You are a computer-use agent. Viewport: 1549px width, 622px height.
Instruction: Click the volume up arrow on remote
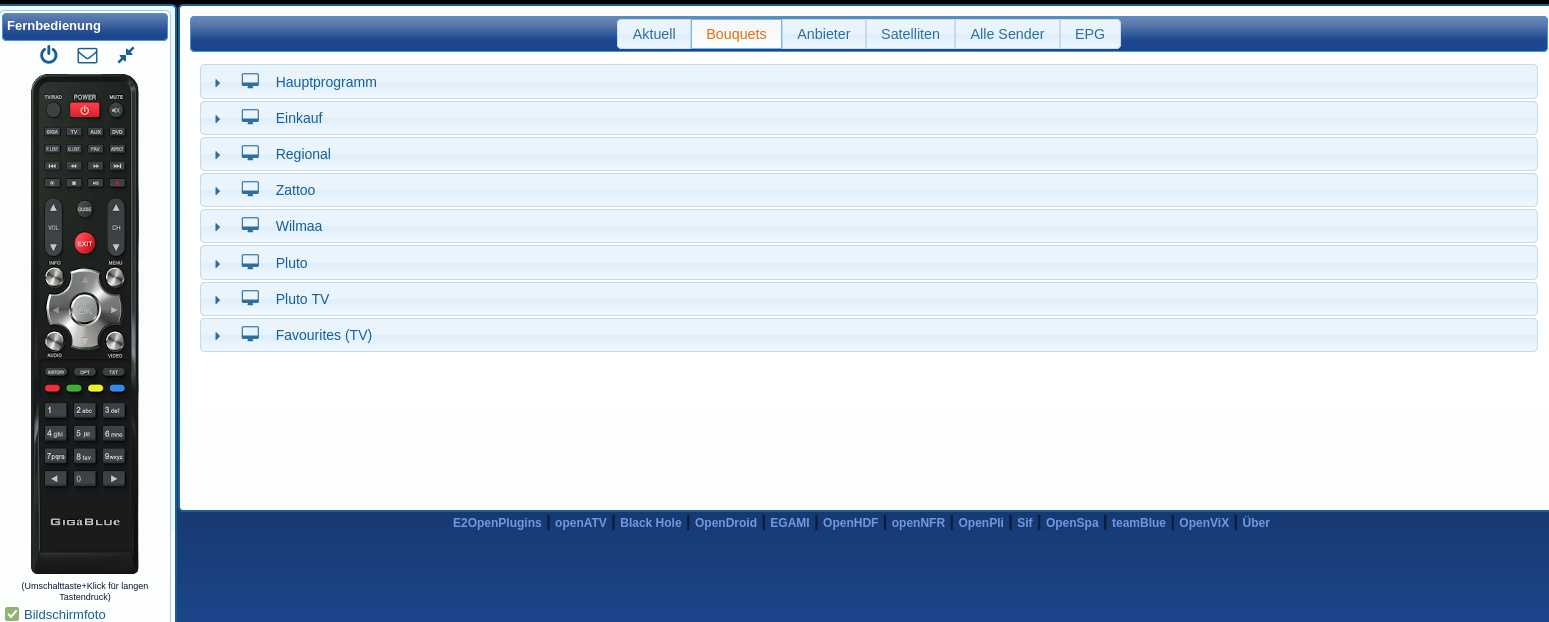coord(53,208)
